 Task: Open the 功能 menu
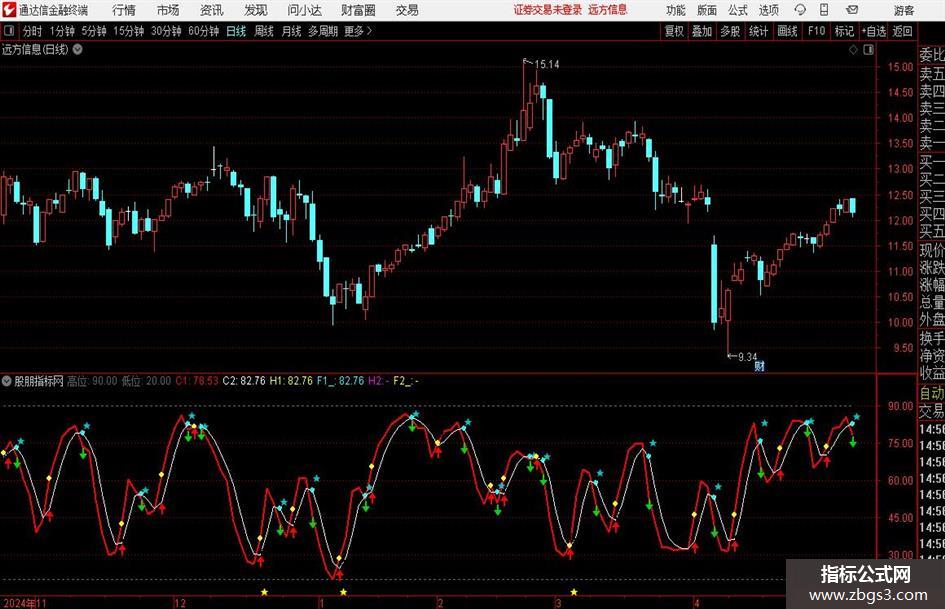(676, 10)
